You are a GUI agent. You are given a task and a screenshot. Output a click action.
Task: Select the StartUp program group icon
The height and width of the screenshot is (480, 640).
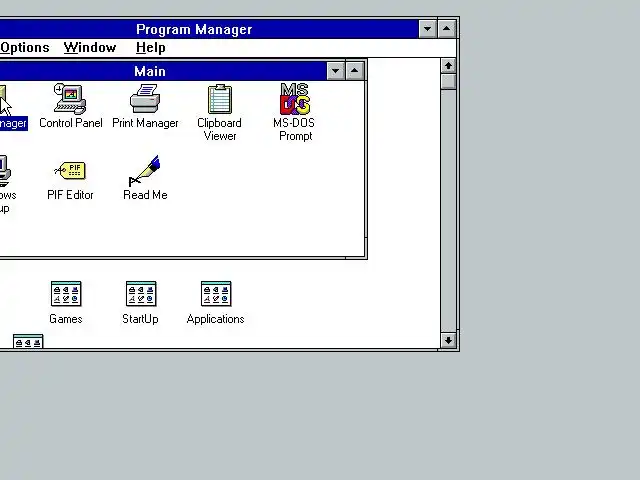141,293
